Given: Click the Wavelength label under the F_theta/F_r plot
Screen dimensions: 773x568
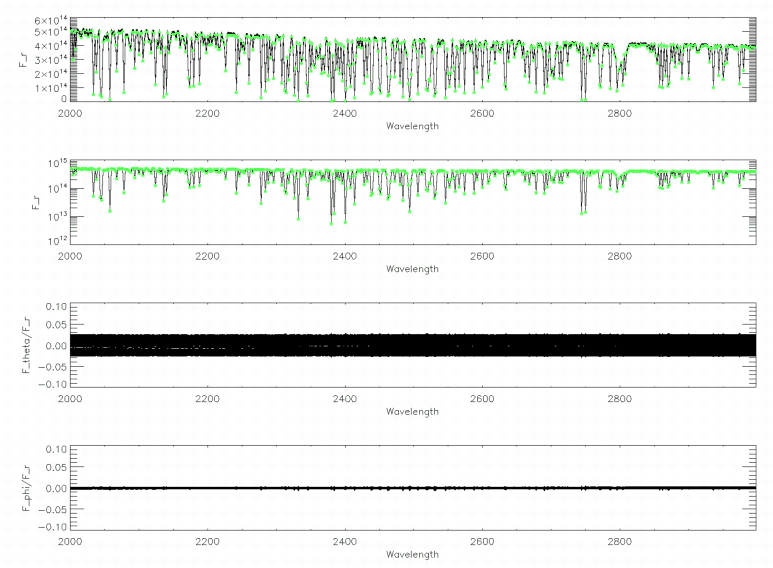Looking at the screenshot, I should coord(411,412).
